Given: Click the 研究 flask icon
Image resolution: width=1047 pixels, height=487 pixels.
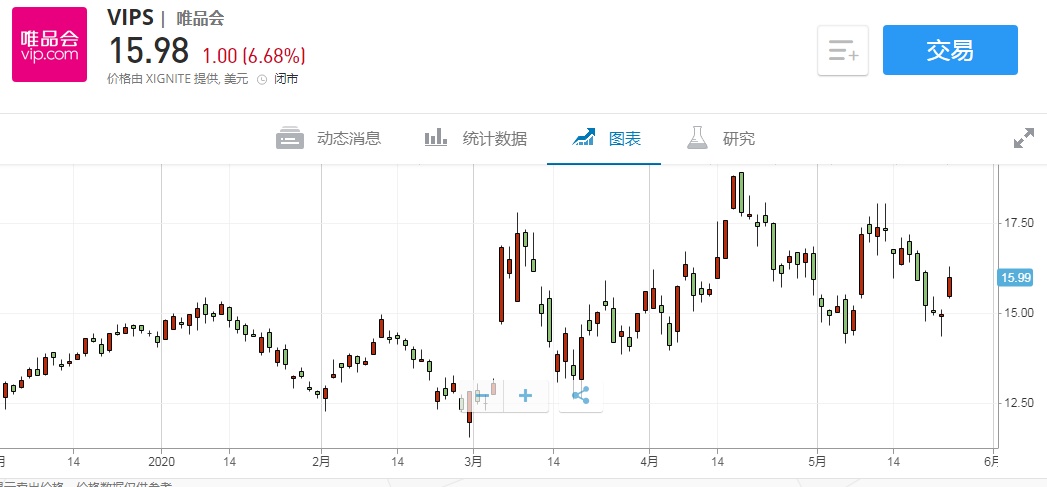Looking at the screenshot, I should (697, 138).
